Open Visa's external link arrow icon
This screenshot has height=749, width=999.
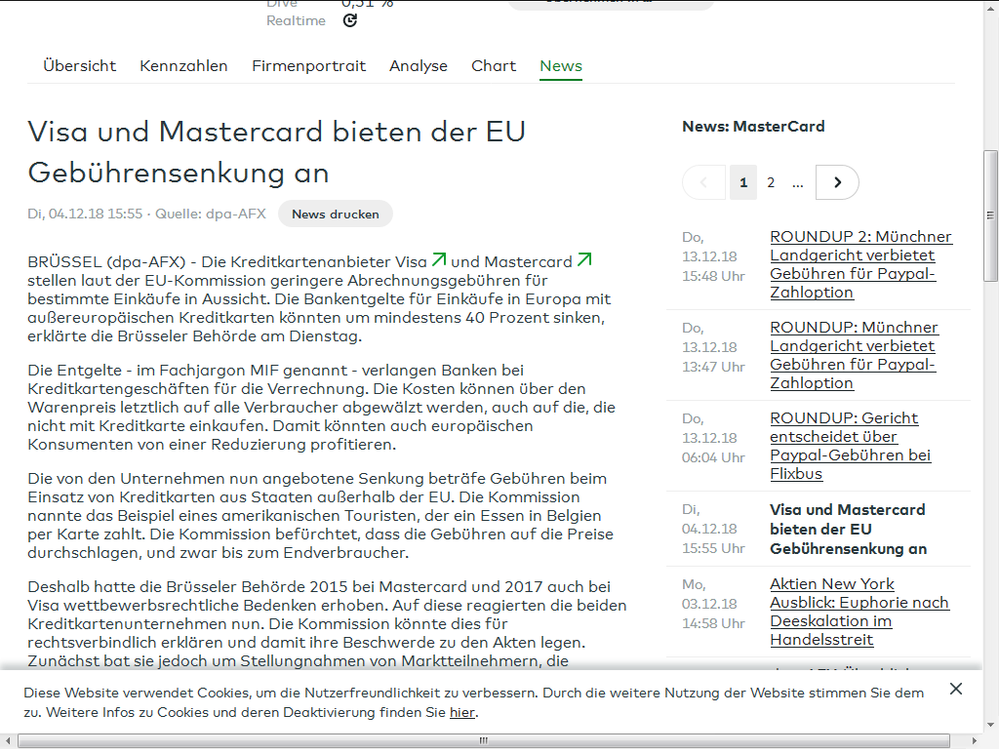pos(439,258)
